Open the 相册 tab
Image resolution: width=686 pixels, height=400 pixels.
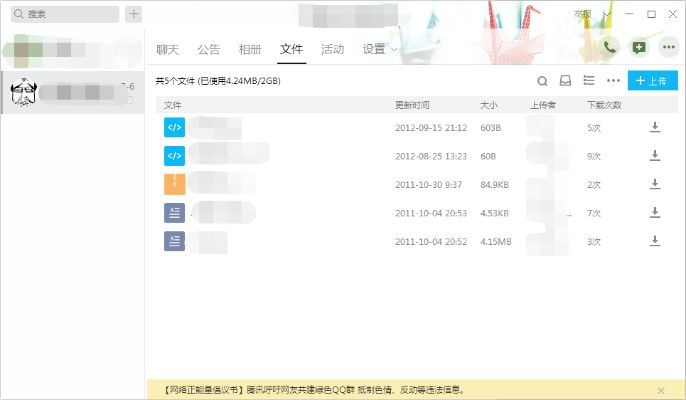(x=250, y=49)
